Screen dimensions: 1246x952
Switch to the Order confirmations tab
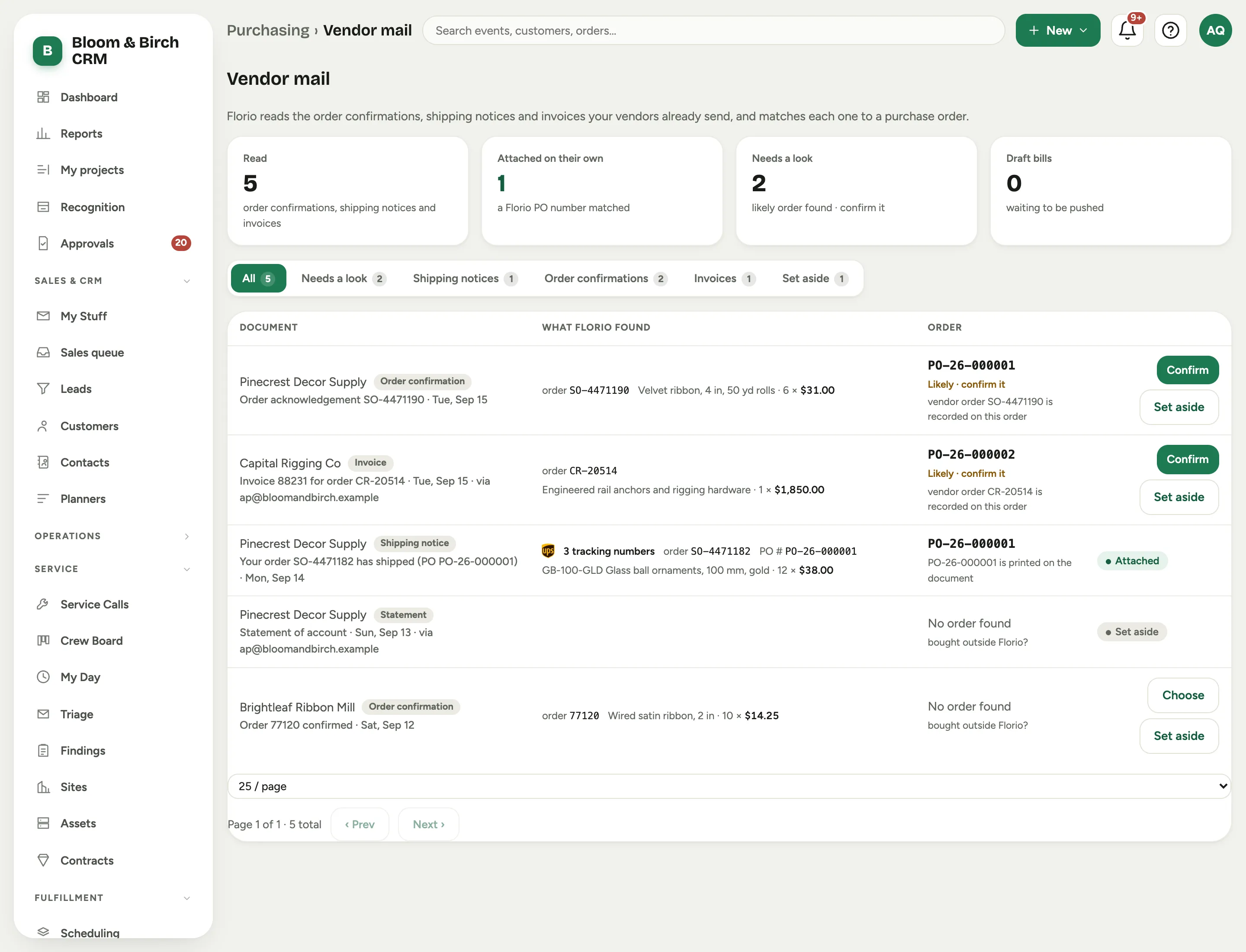click(606, 278)
